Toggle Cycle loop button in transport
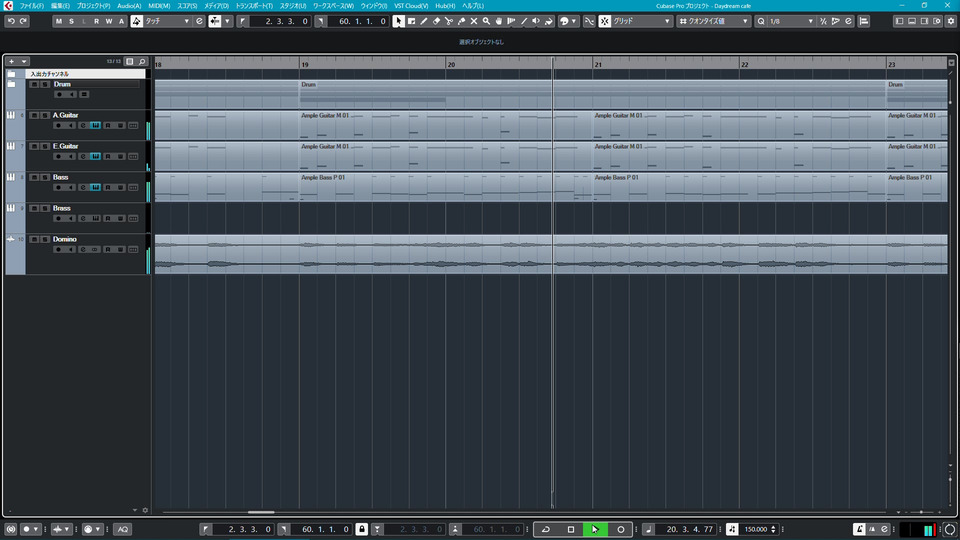 546,529
